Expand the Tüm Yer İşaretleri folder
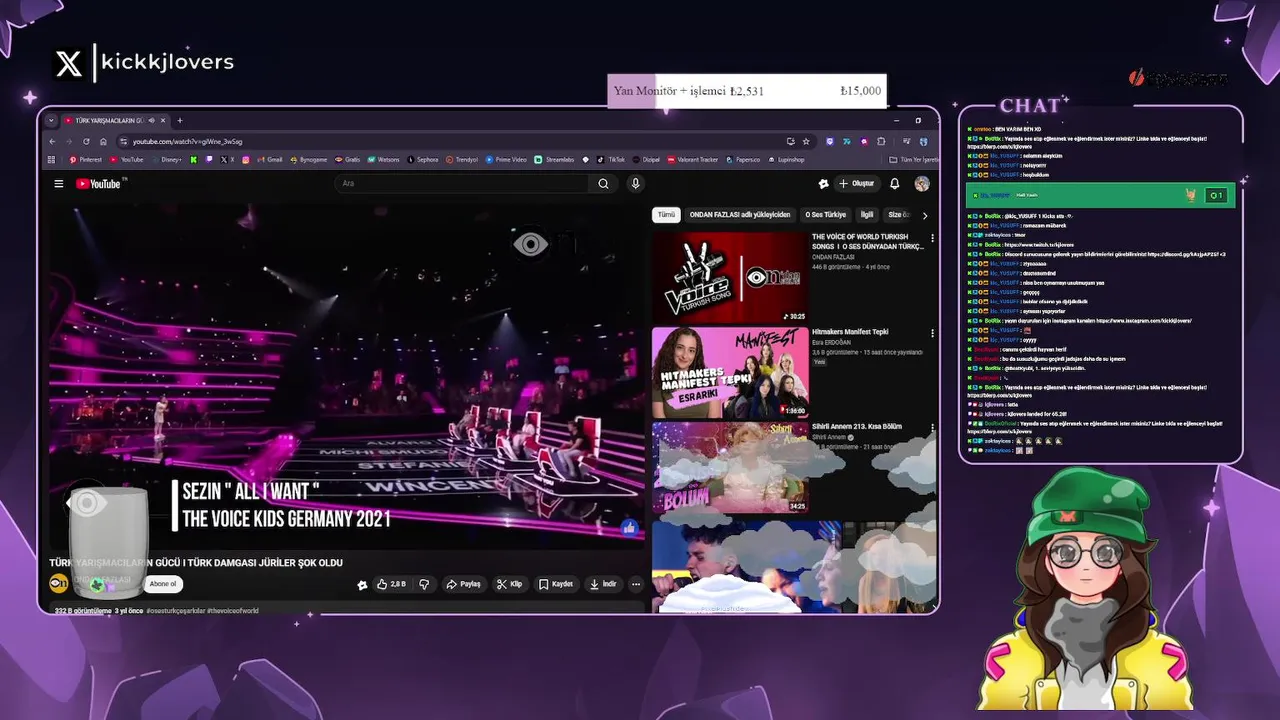Screen dimensions: 1280x720 coord(914,159)
